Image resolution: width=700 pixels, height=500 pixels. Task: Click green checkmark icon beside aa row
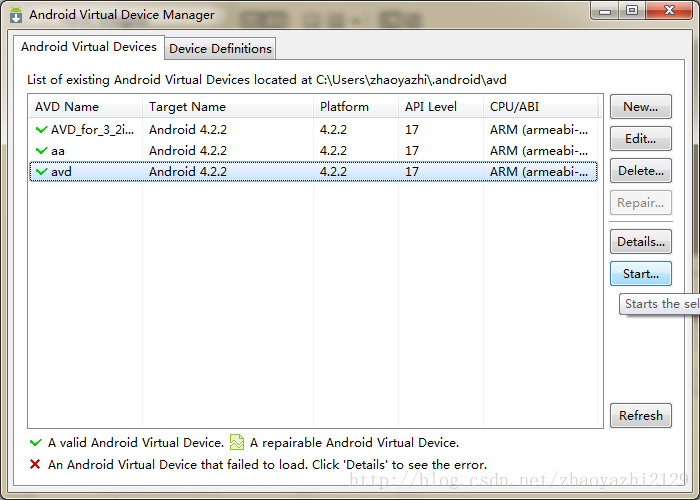42,150
